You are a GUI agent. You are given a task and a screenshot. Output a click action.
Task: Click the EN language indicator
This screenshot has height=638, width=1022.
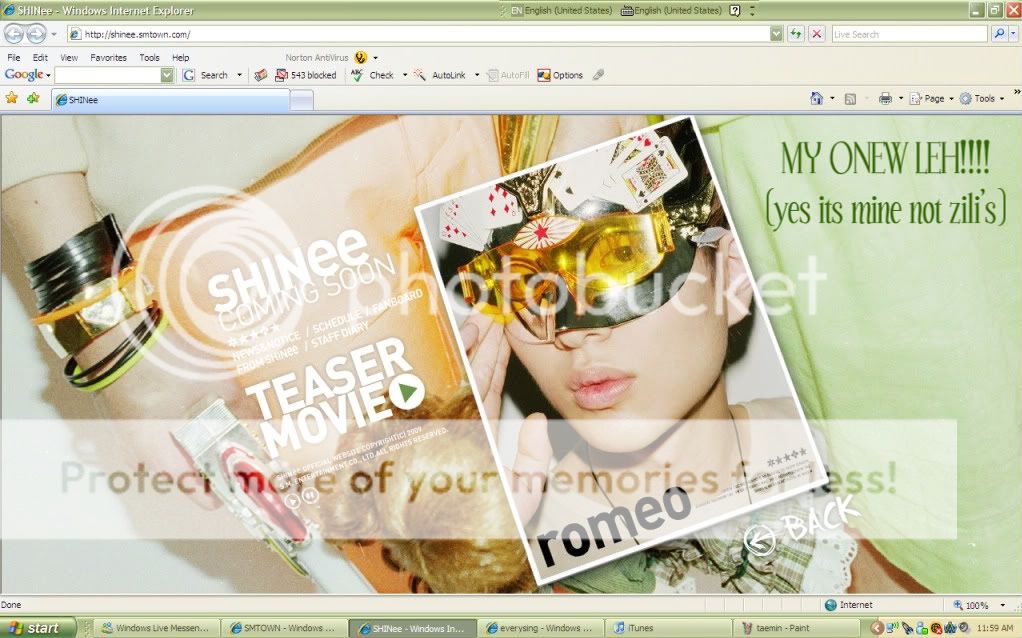[516, 10]
